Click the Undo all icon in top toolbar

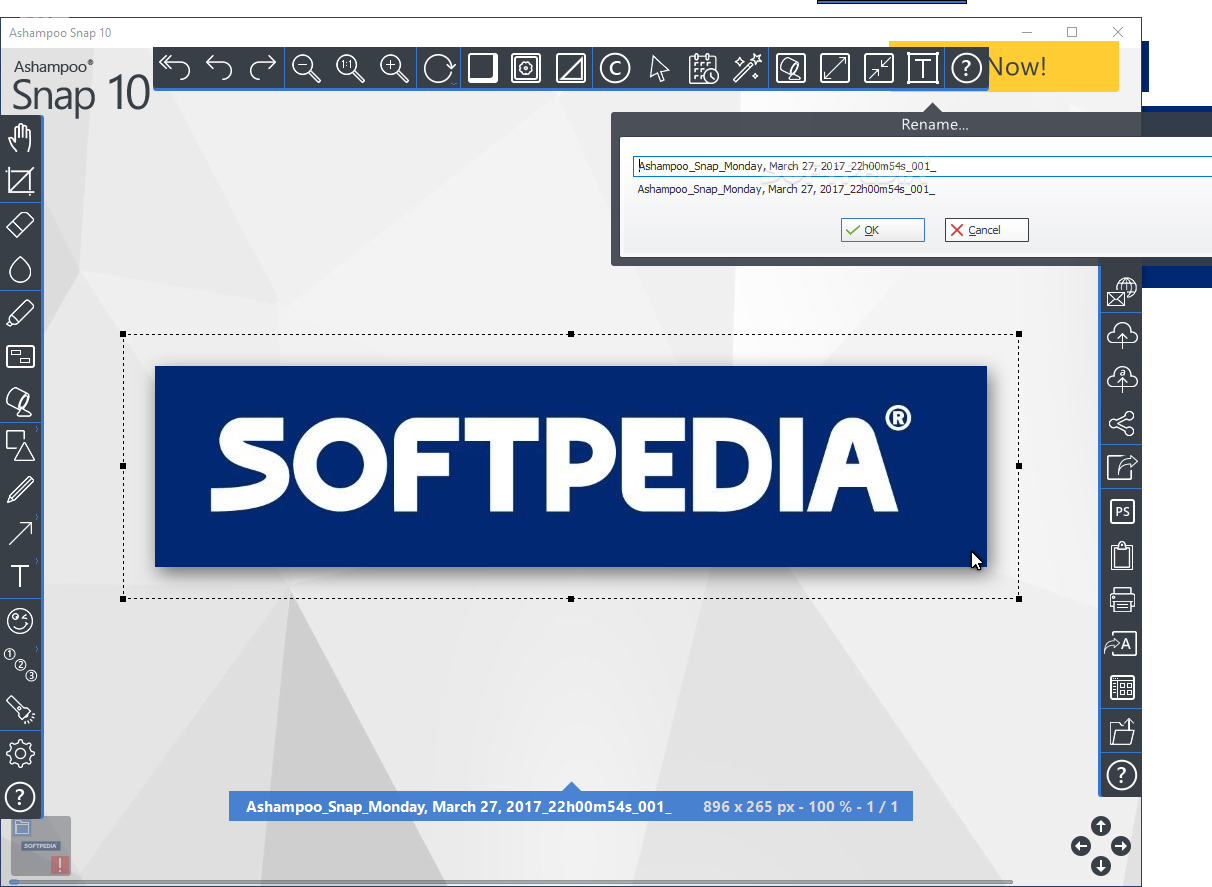(x=175, y=68)
